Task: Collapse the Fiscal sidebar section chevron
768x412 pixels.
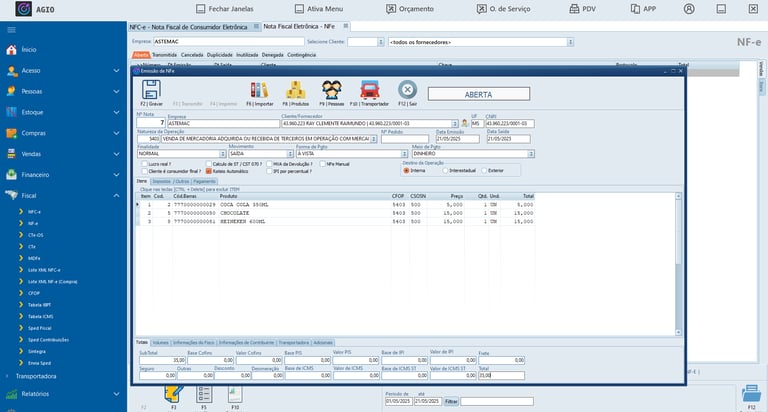Action: (x=117, y=195)
